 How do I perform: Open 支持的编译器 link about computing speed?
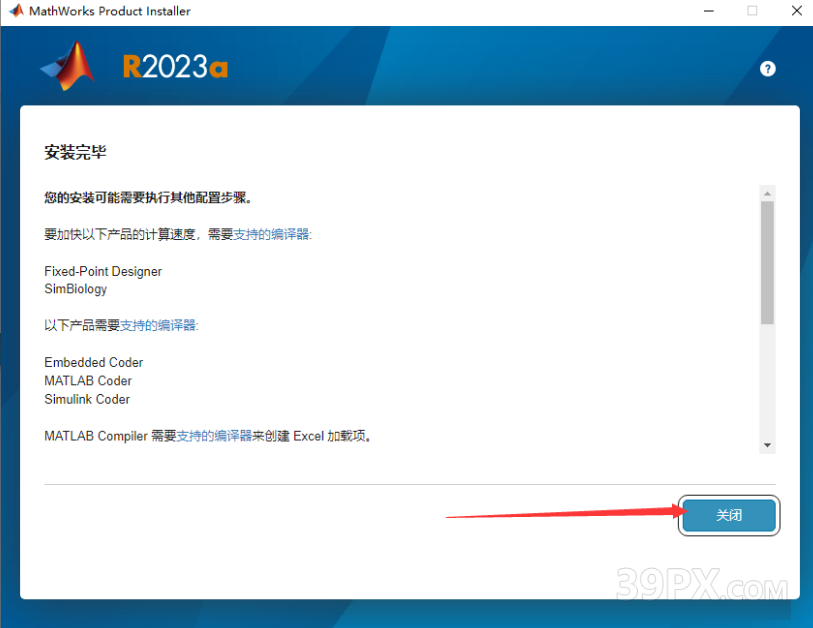(271, 234)
